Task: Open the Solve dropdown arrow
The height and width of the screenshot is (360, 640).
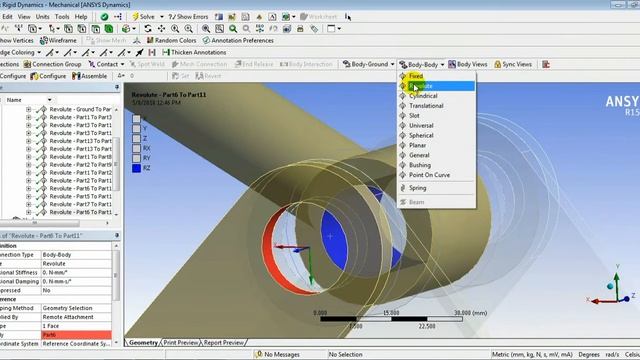Action: coord(162,17)
